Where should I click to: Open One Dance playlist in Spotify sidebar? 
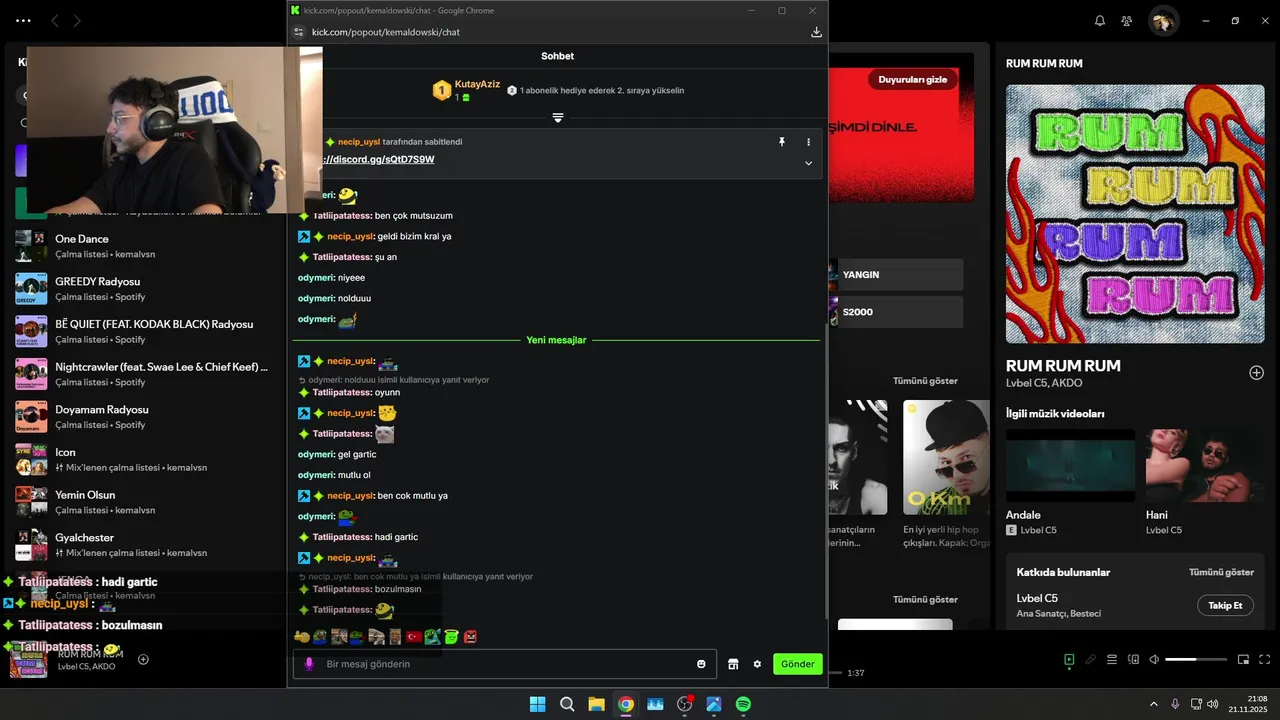pyautogui.click(x=140, y=246)
